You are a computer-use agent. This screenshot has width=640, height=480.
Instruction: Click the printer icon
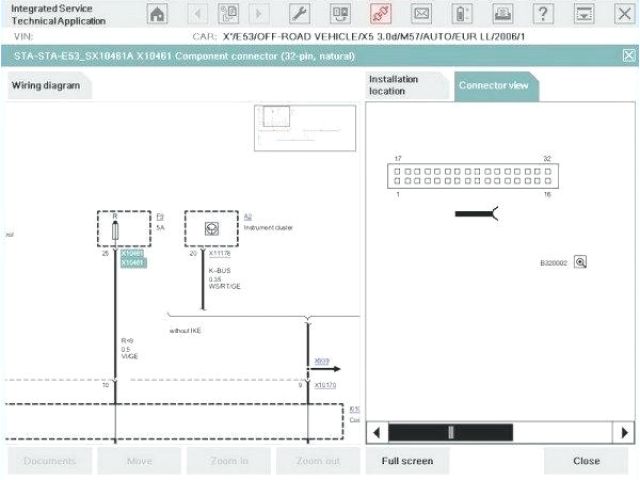tap(502, 14)
